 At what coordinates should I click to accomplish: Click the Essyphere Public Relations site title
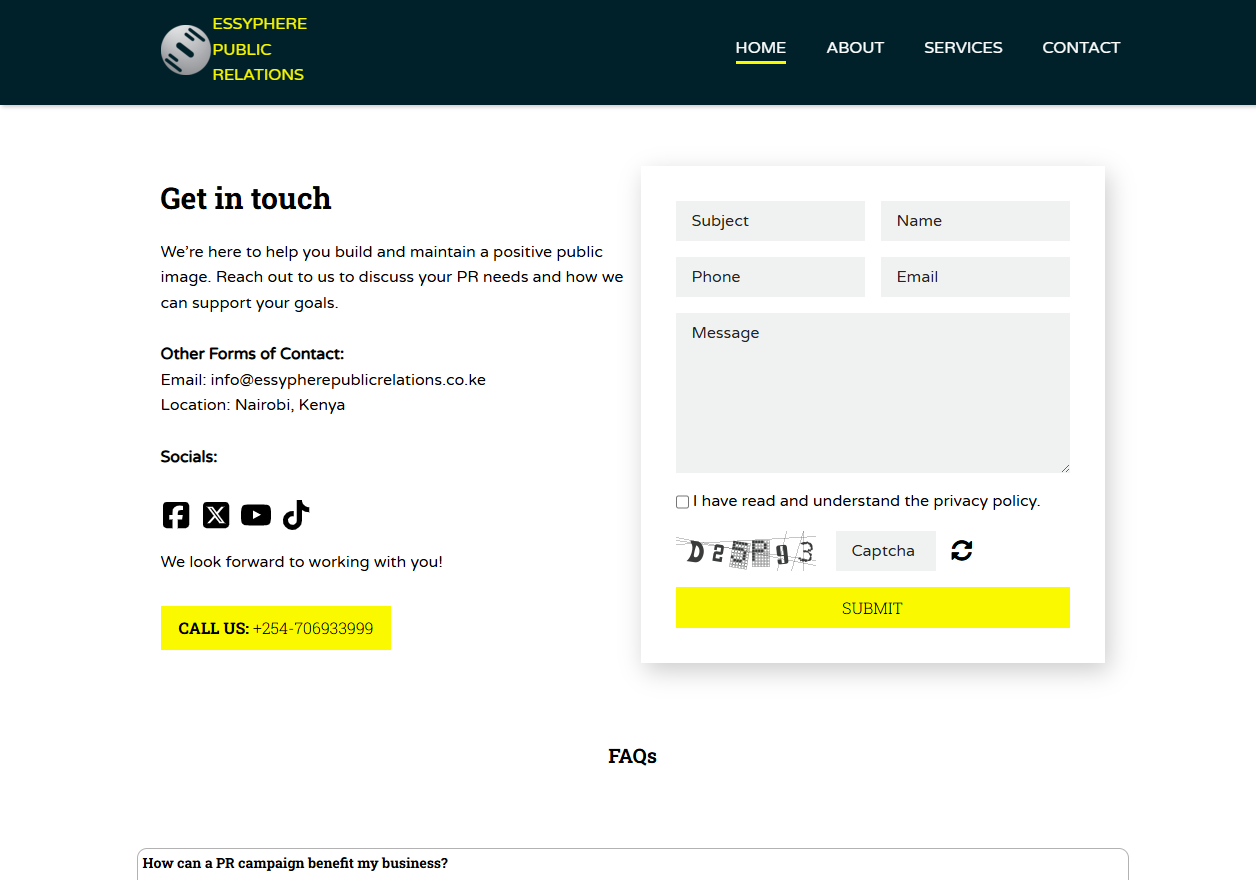coord(259,49)
